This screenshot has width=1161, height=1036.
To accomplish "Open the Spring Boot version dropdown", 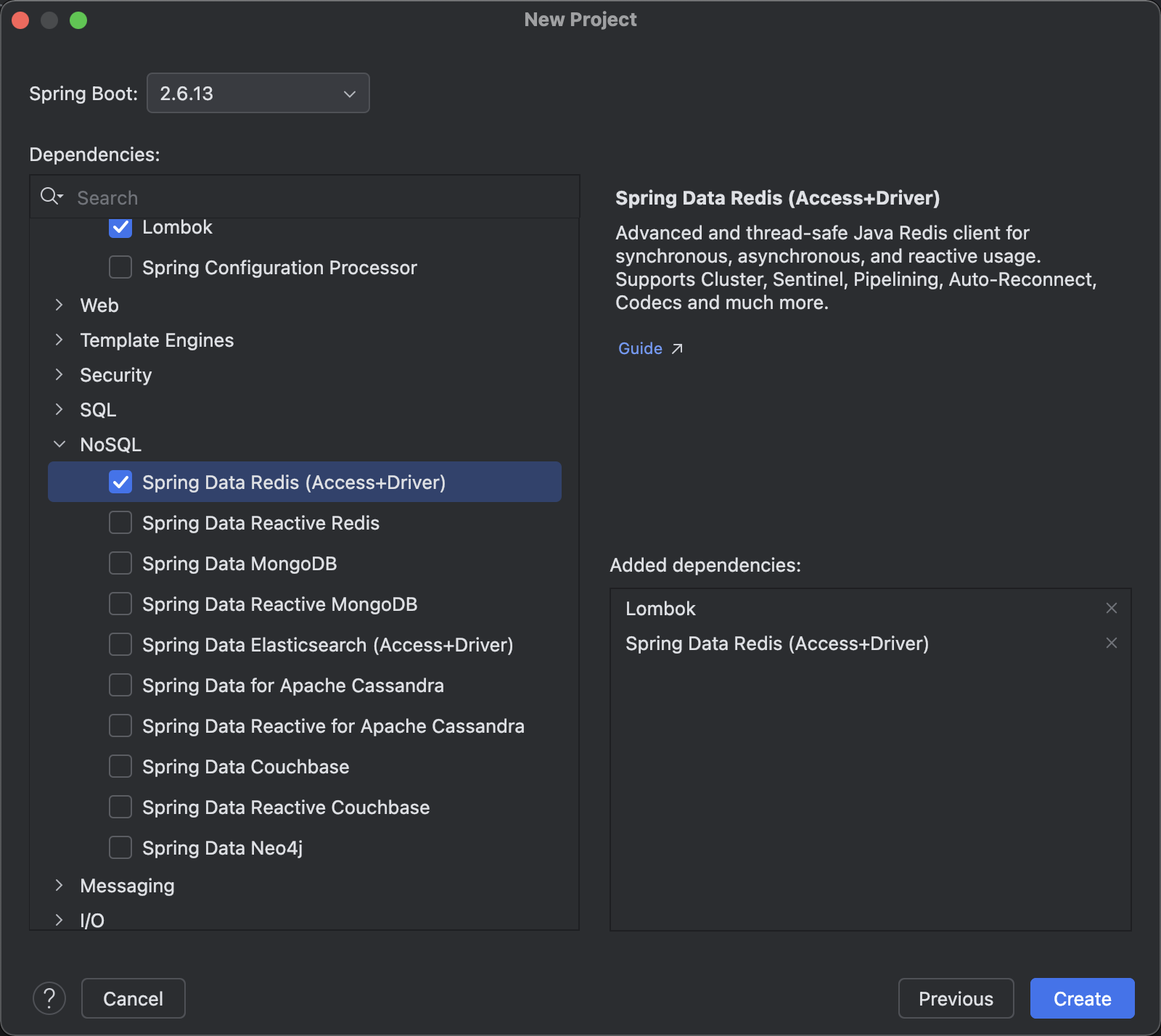I will click(258, 93).
